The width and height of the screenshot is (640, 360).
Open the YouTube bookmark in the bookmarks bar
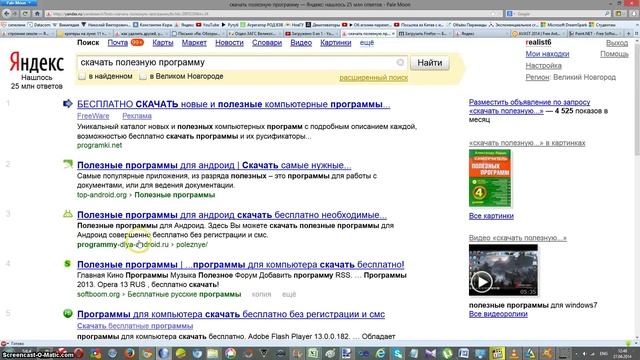coord(207,25)
